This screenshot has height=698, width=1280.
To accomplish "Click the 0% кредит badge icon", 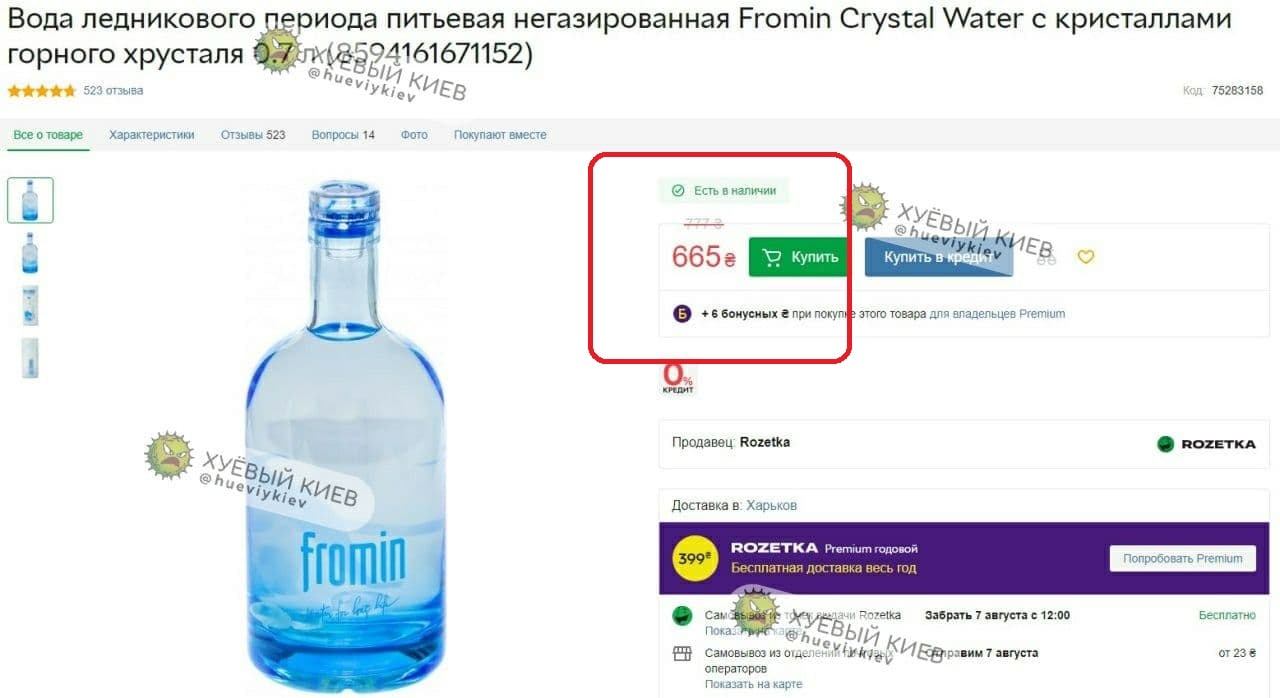I will coord(678,377).
